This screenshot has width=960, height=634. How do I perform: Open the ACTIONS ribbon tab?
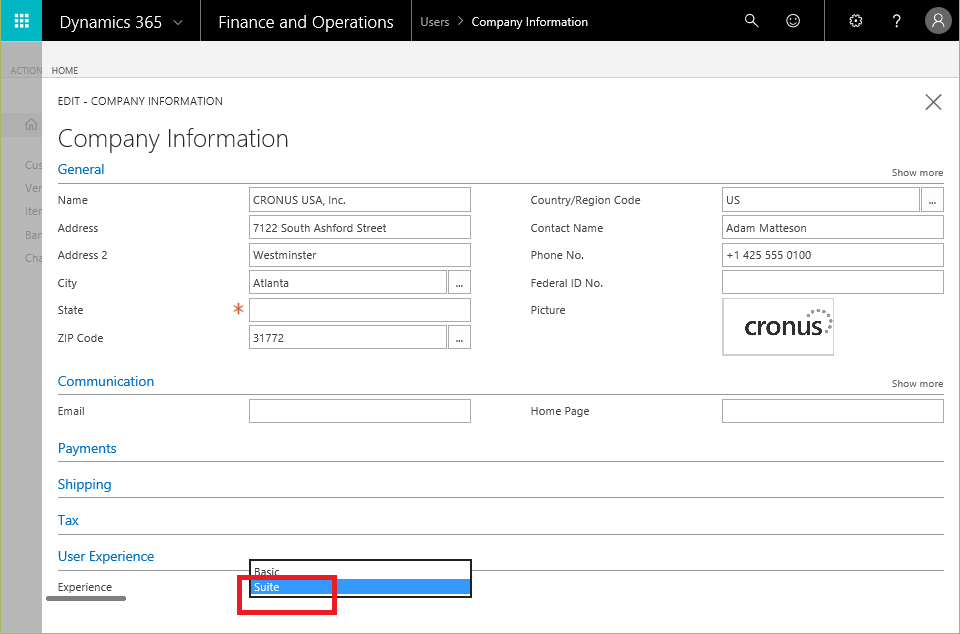(26, 70)
